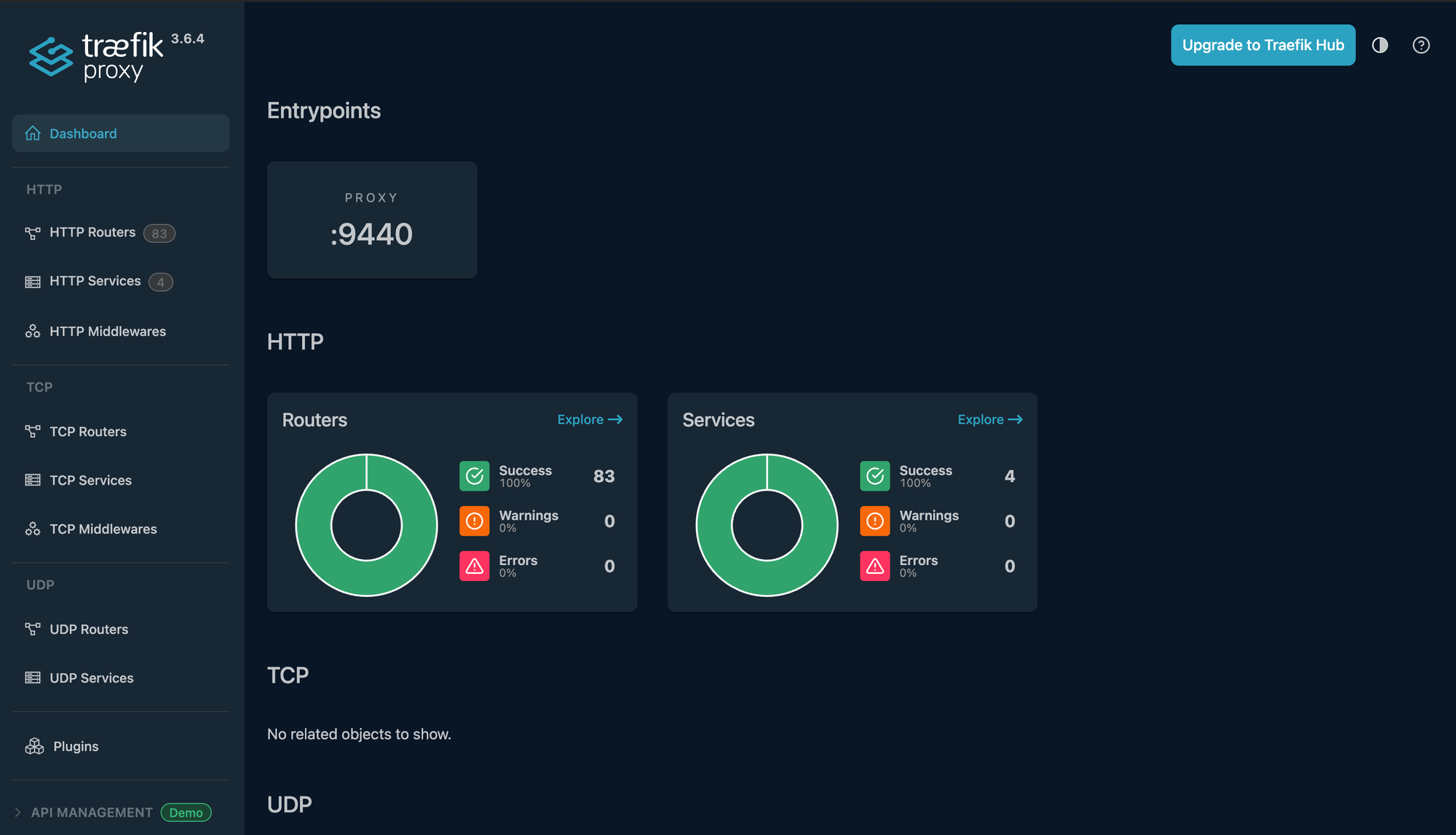Expand the API Management section chevron
Viewport: 1456px width, 835px height.
(x=18, y=812)
